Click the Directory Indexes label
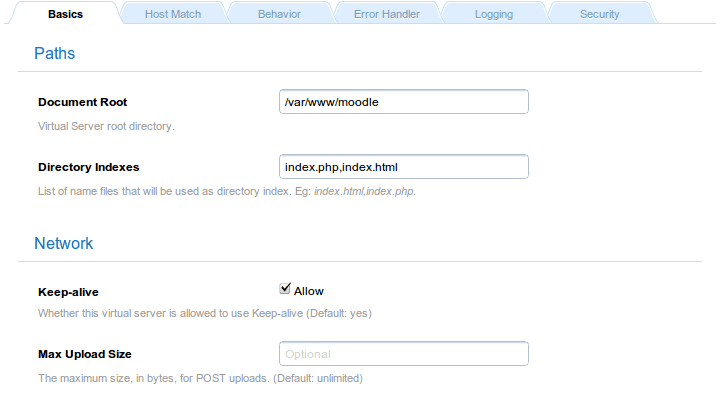Viewport: 720px width, 400px height. click(88, 166)
